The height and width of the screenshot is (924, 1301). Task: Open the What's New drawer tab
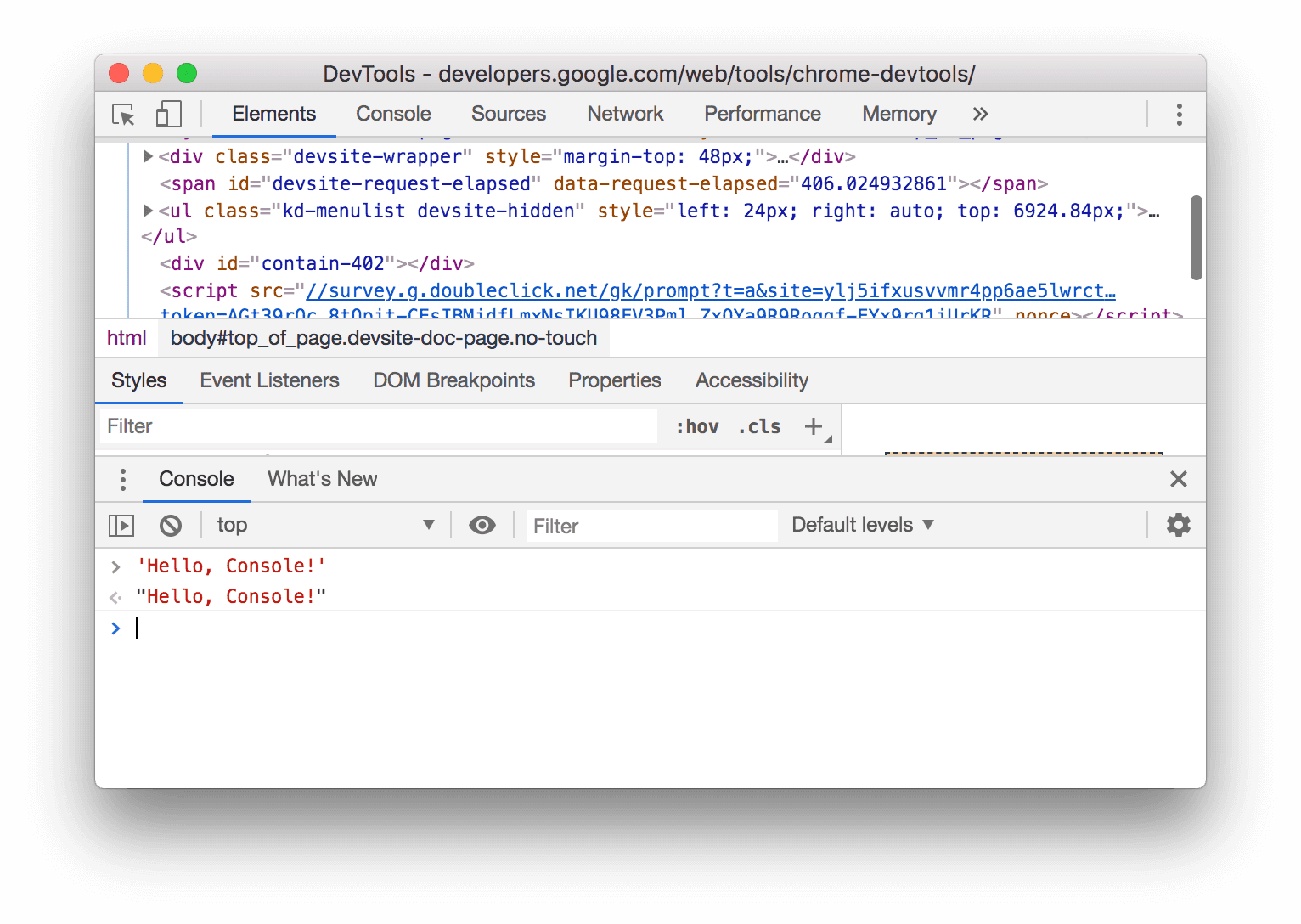[x=321, y=479]
